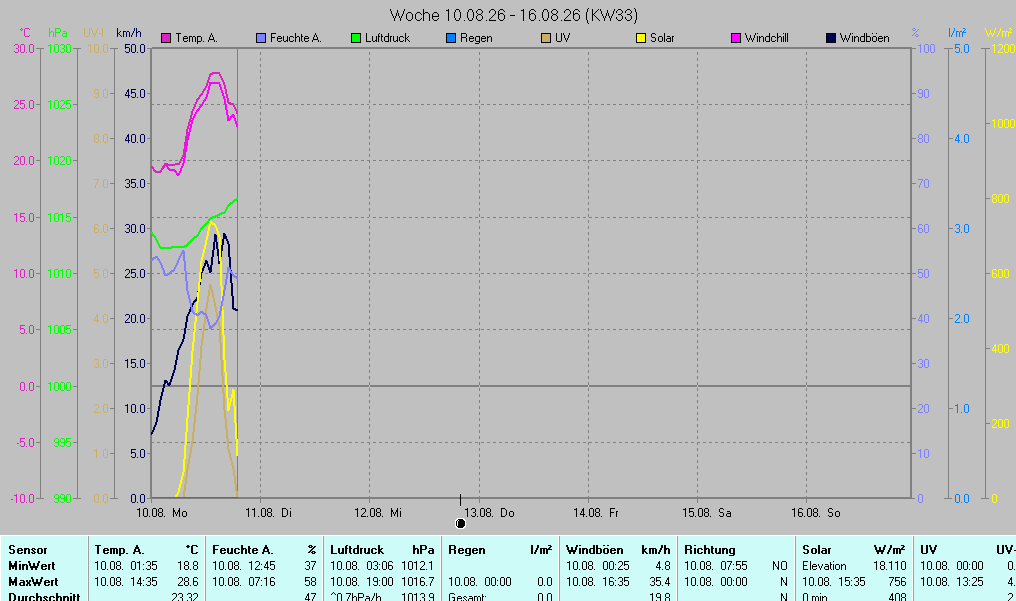
Task: Click the 'Richtung' column header
Action: pos(710,550)
